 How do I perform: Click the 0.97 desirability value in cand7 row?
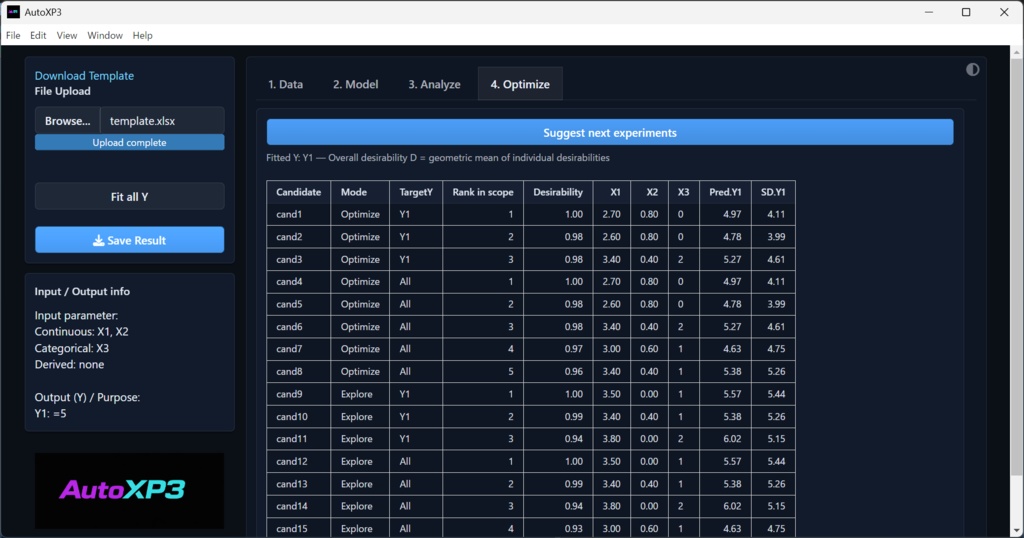(x=558, y=349)
